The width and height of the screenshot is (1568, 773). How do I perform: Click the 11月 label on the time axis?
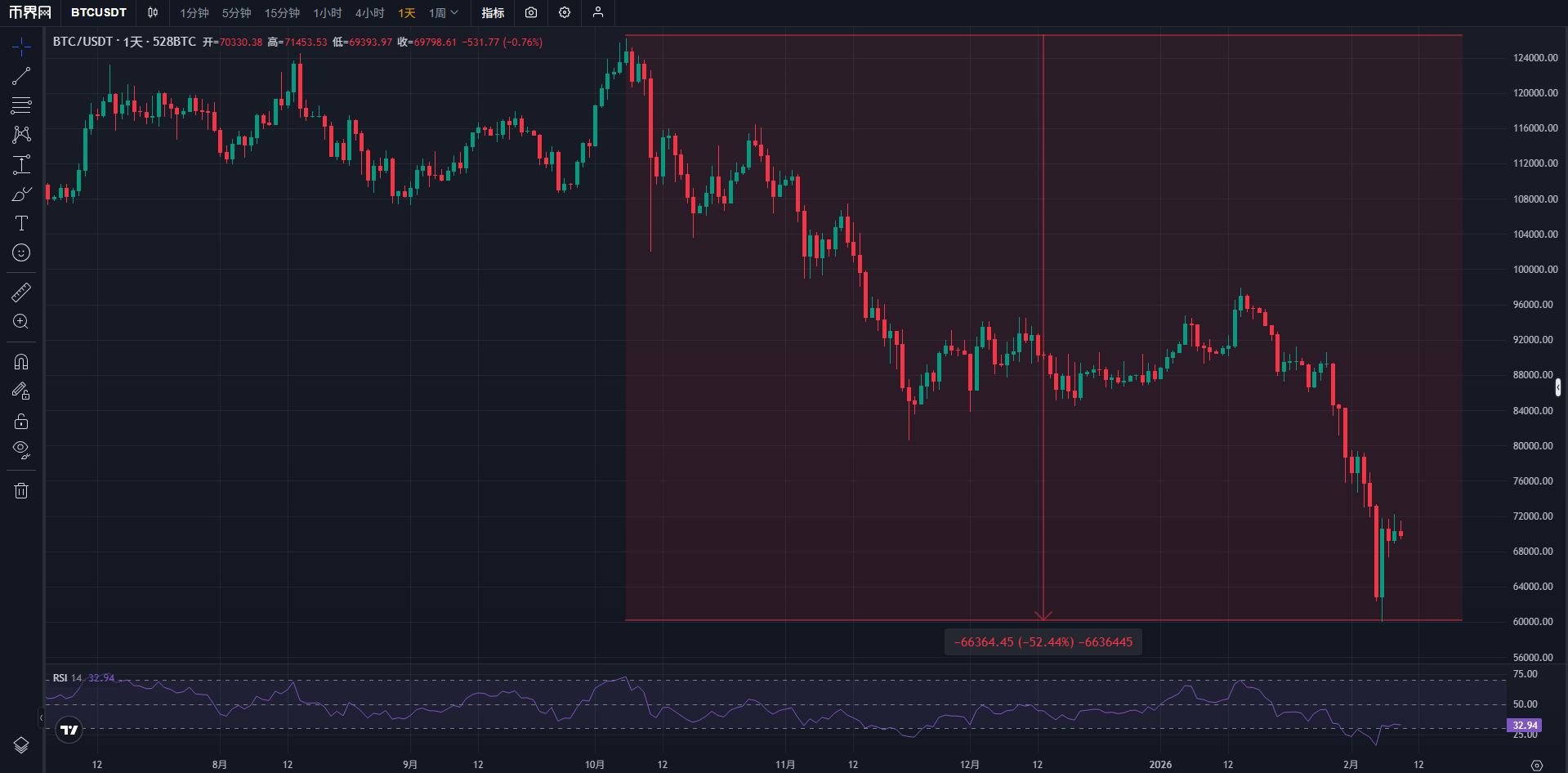[x=785, y=765]
